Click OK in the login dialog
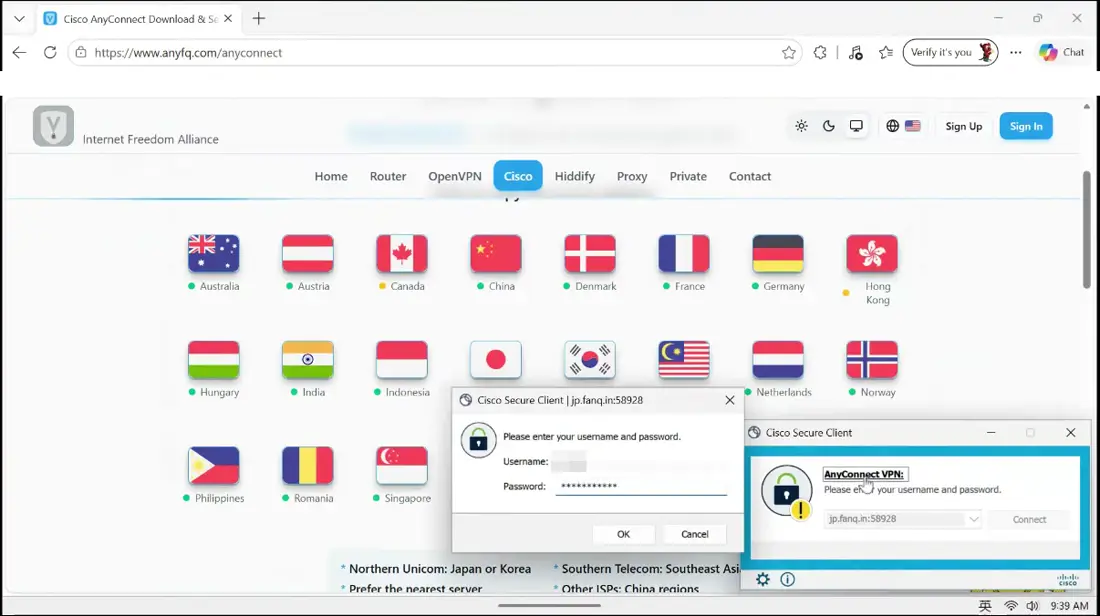 click(624, 534)
